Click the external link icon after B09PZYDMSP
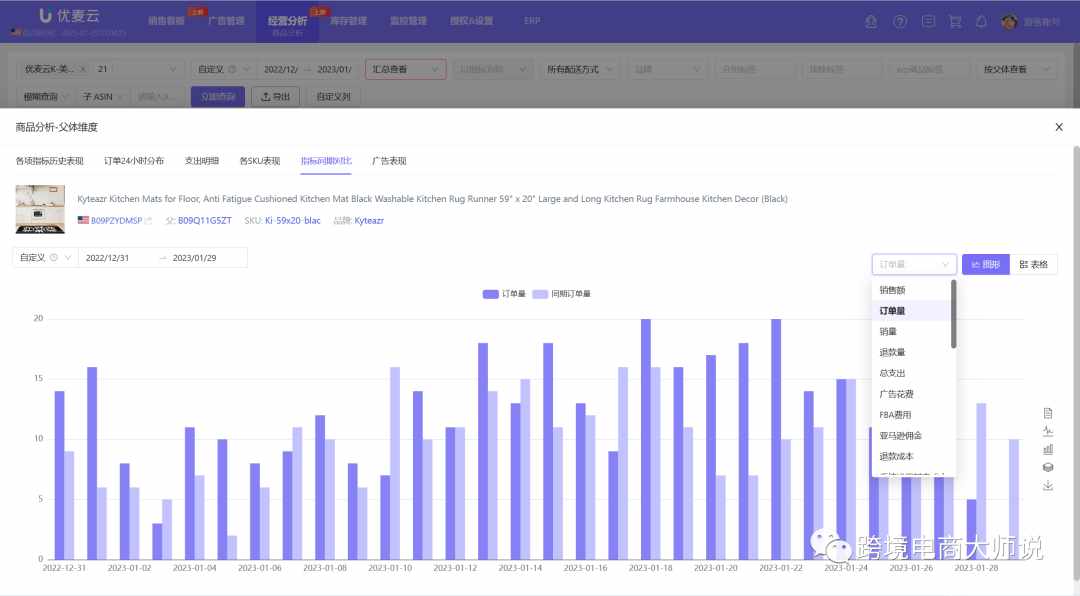Screen dimensions: 1080x596 pyautogui.click(x=148, y=220)
